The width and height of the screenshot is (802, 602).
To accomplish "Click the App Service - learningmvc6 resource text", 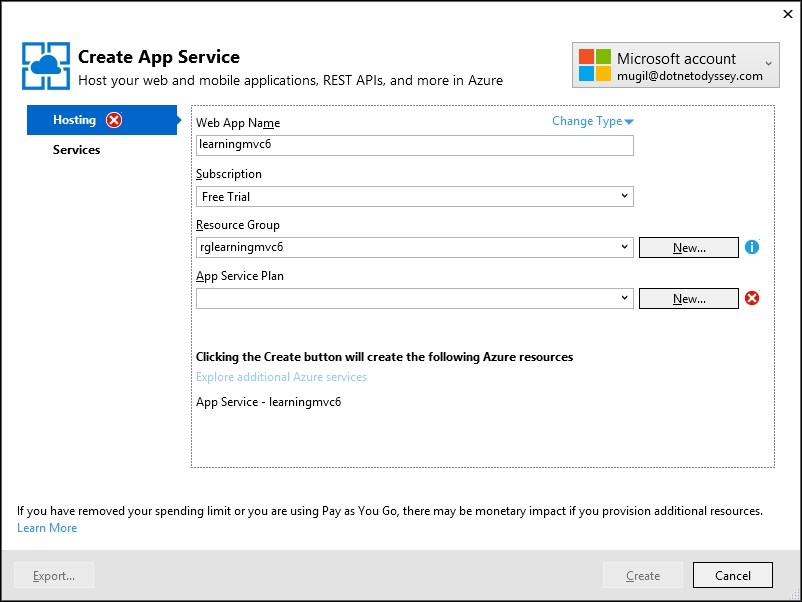I will (x=269, y=402).
